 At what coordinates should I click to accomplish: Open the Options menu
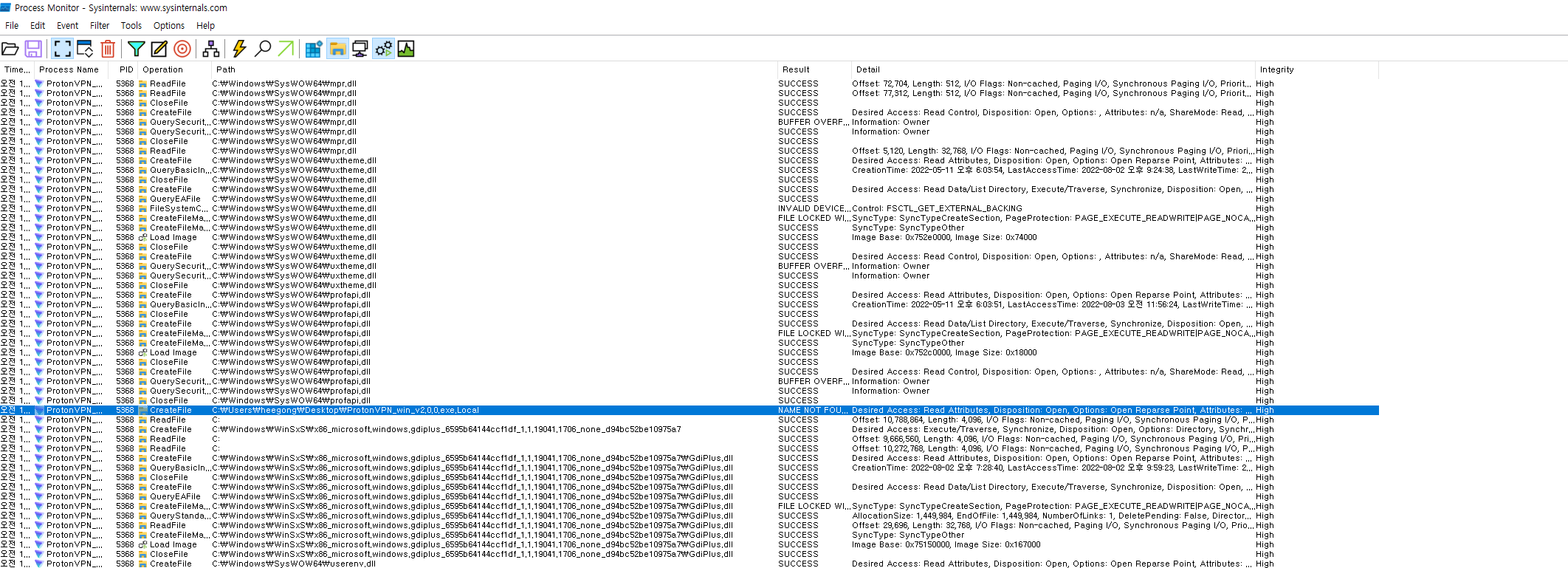(x=169, y=25)
